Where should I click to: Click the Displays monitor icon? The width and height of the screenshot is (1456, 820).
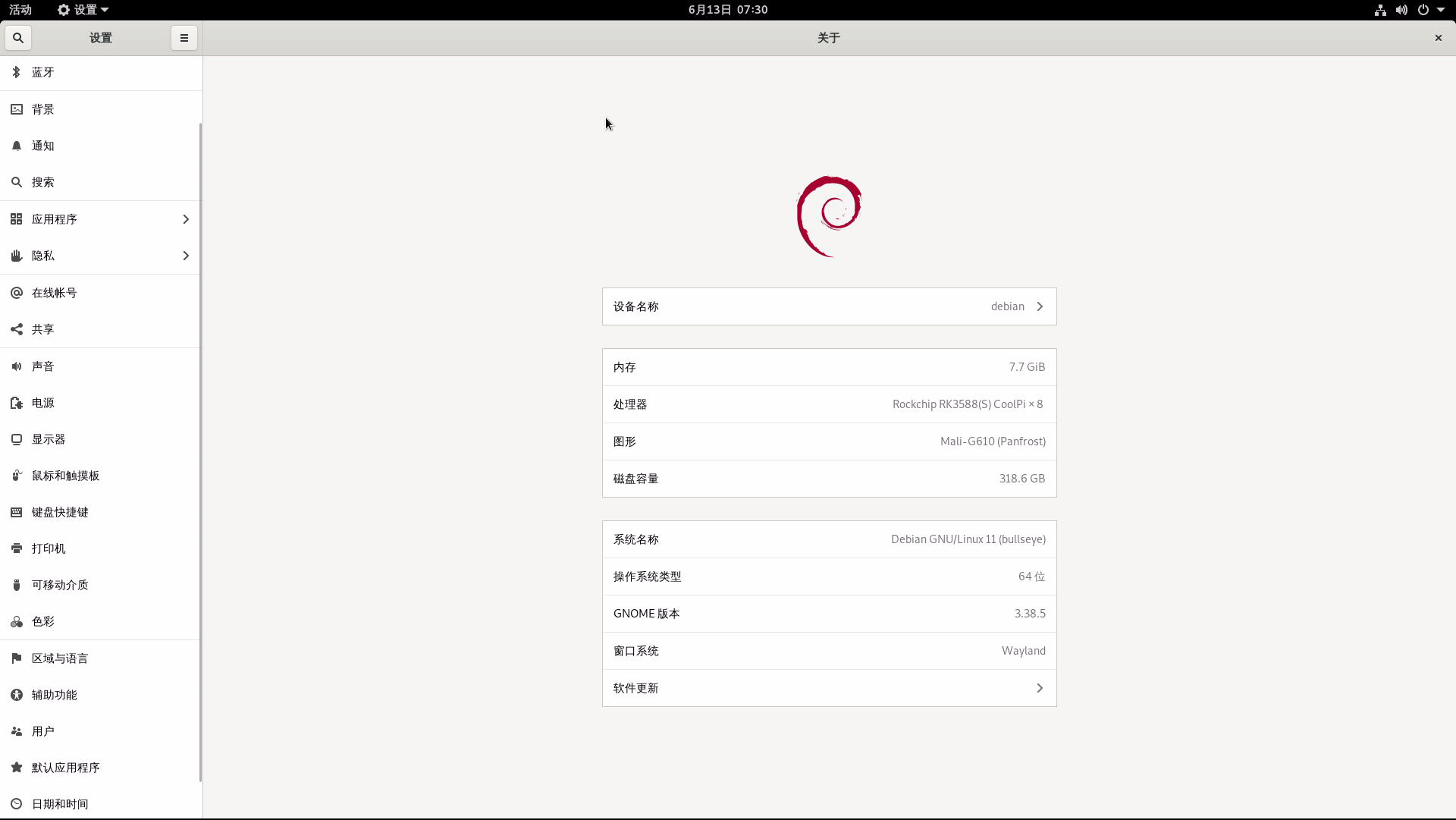pos(17,439)
